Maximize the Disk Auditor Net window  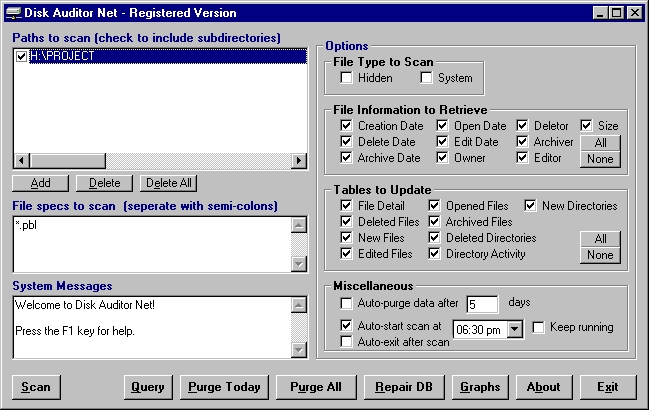616,13
